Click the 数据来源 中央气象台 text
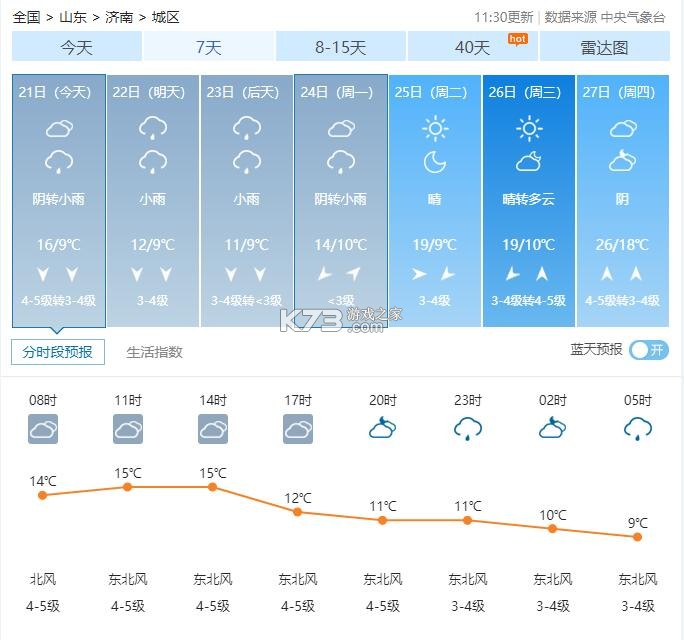 coord(605,17)
